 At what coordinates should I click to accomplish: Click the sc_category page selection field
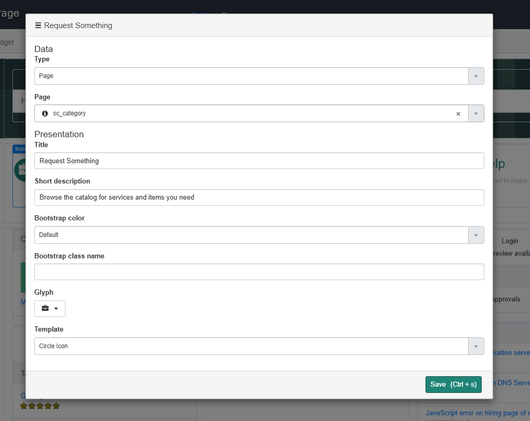tap(251, 114)
